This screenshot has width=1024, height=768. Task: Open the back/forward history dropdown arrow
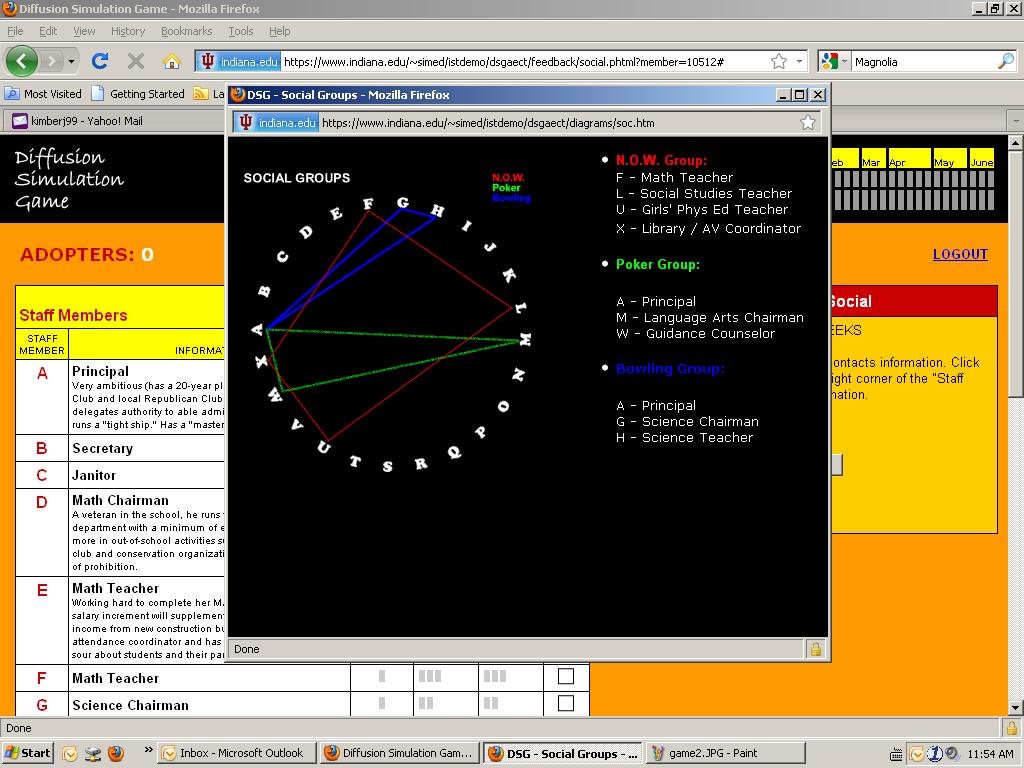coord(72,61)
